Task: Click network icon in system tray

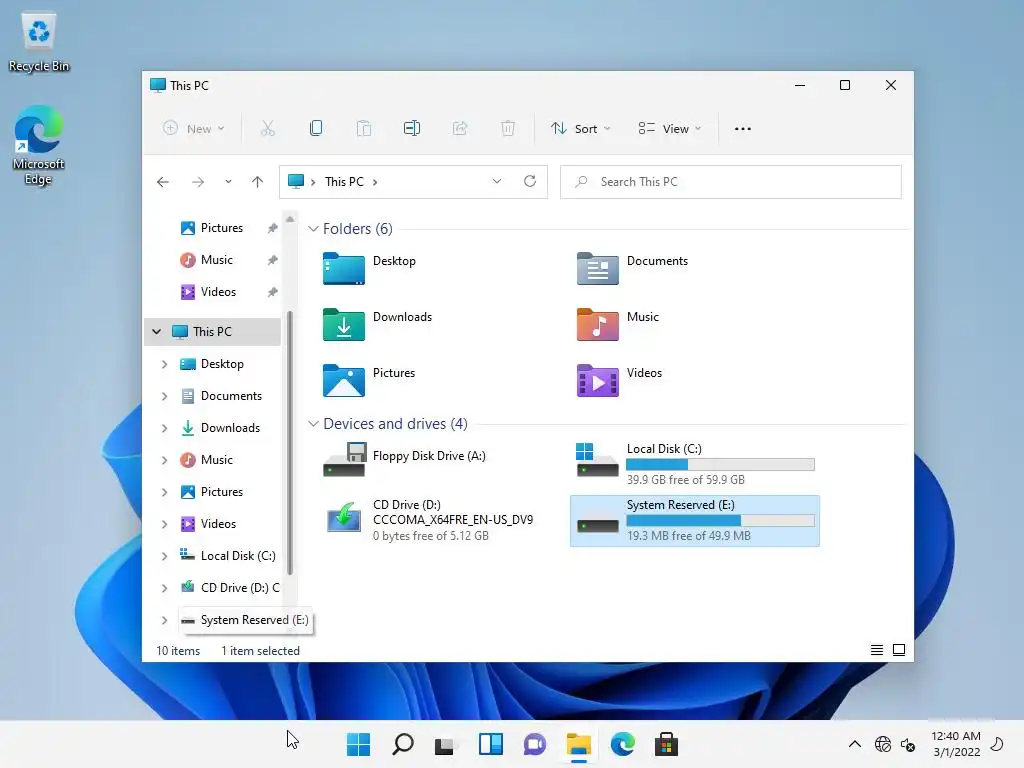Action: point(883,744)
